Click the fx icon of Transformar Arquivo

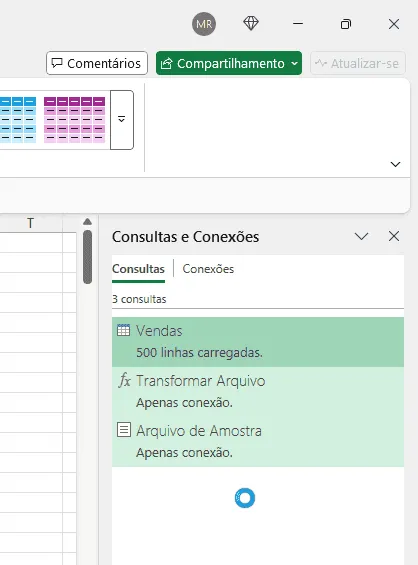124,380
